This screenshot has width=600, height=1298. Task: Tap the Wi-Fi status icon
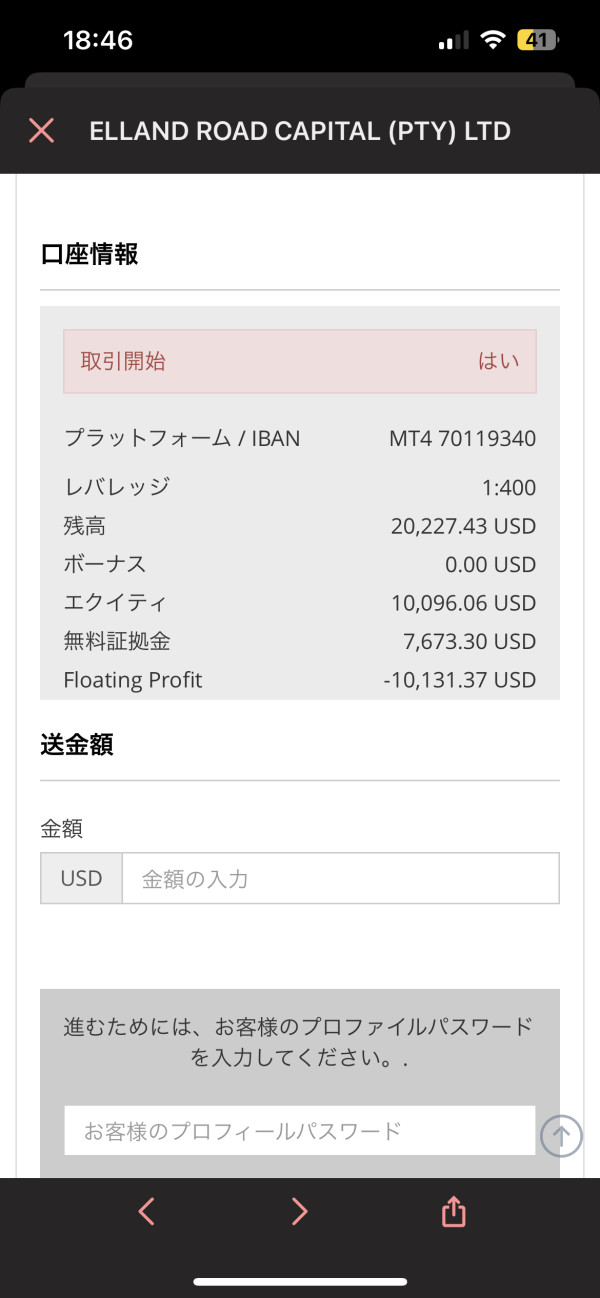click(492, 40)
